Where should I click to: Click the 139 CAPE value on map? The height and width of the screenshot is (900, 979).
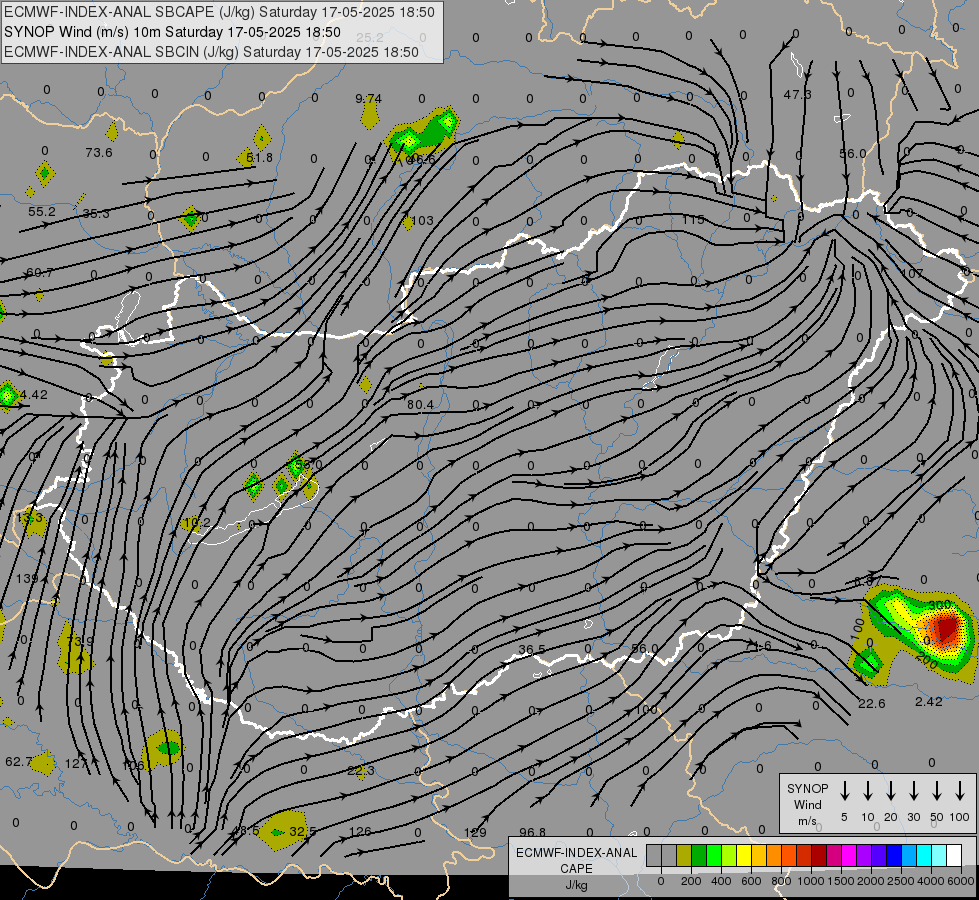tap(27, 578)
